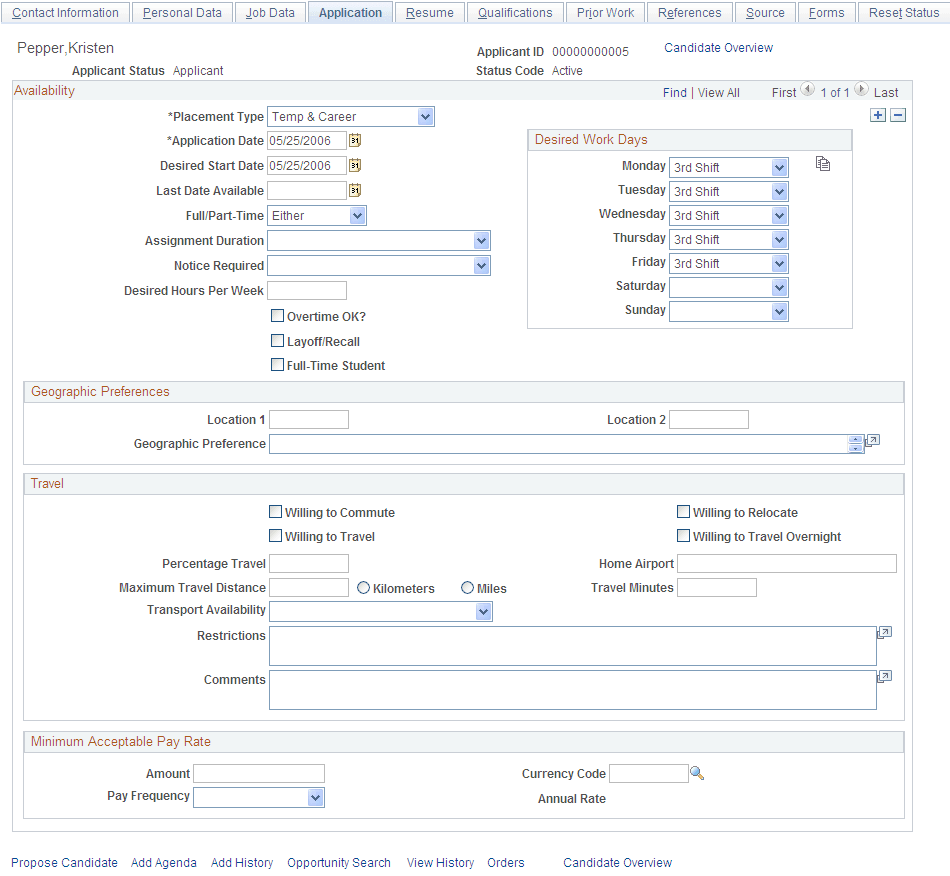The height and width of the screenshot is (876, 950).
Task: Expand the Restrictions field with zoom icon
Action: (x=884, y=632)
